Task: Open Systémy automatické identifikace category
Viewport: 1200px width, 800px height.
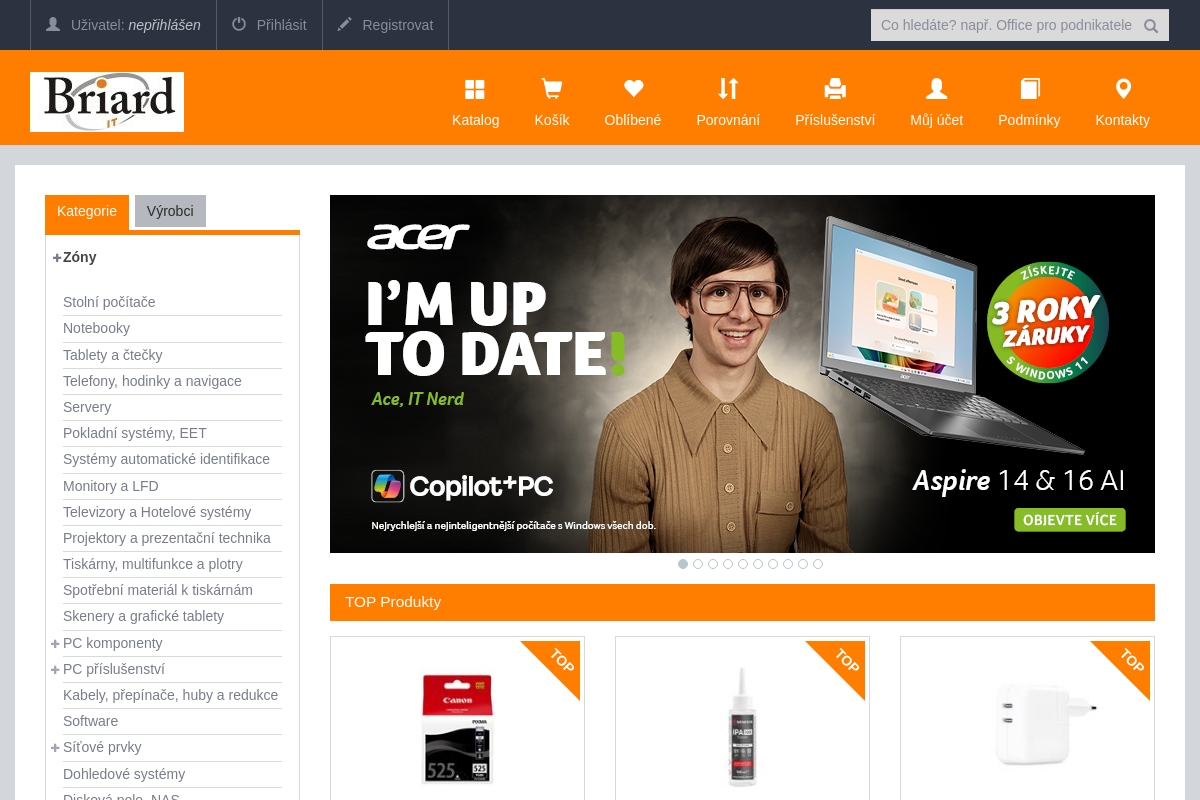Action: (x=166, y=459)
